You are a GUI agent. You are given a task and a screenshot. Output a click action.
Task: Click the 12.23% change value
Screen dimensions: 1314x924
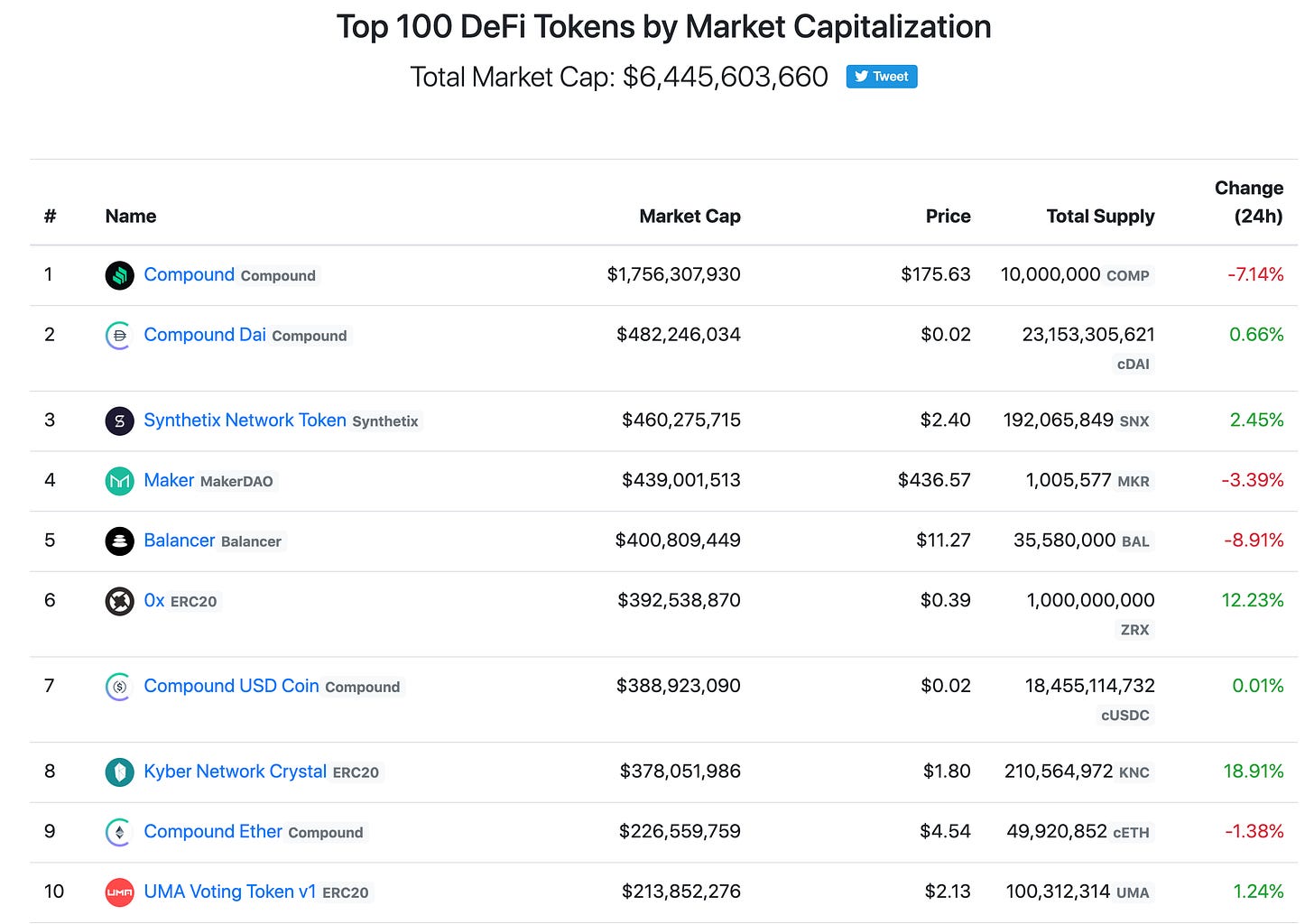tap(1252, 600)
